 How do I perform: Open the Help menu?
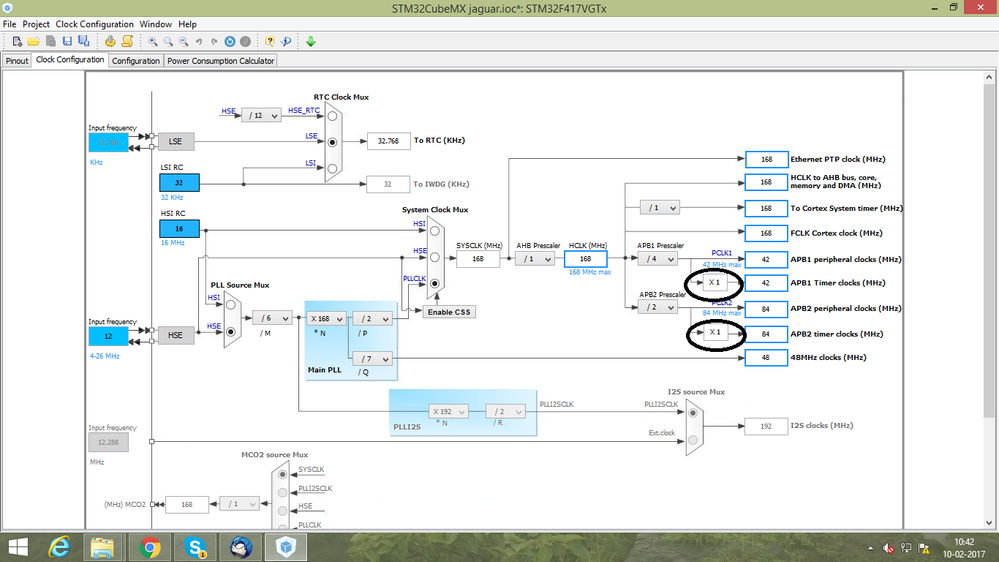pyautogui.click(x=187, y=24)
